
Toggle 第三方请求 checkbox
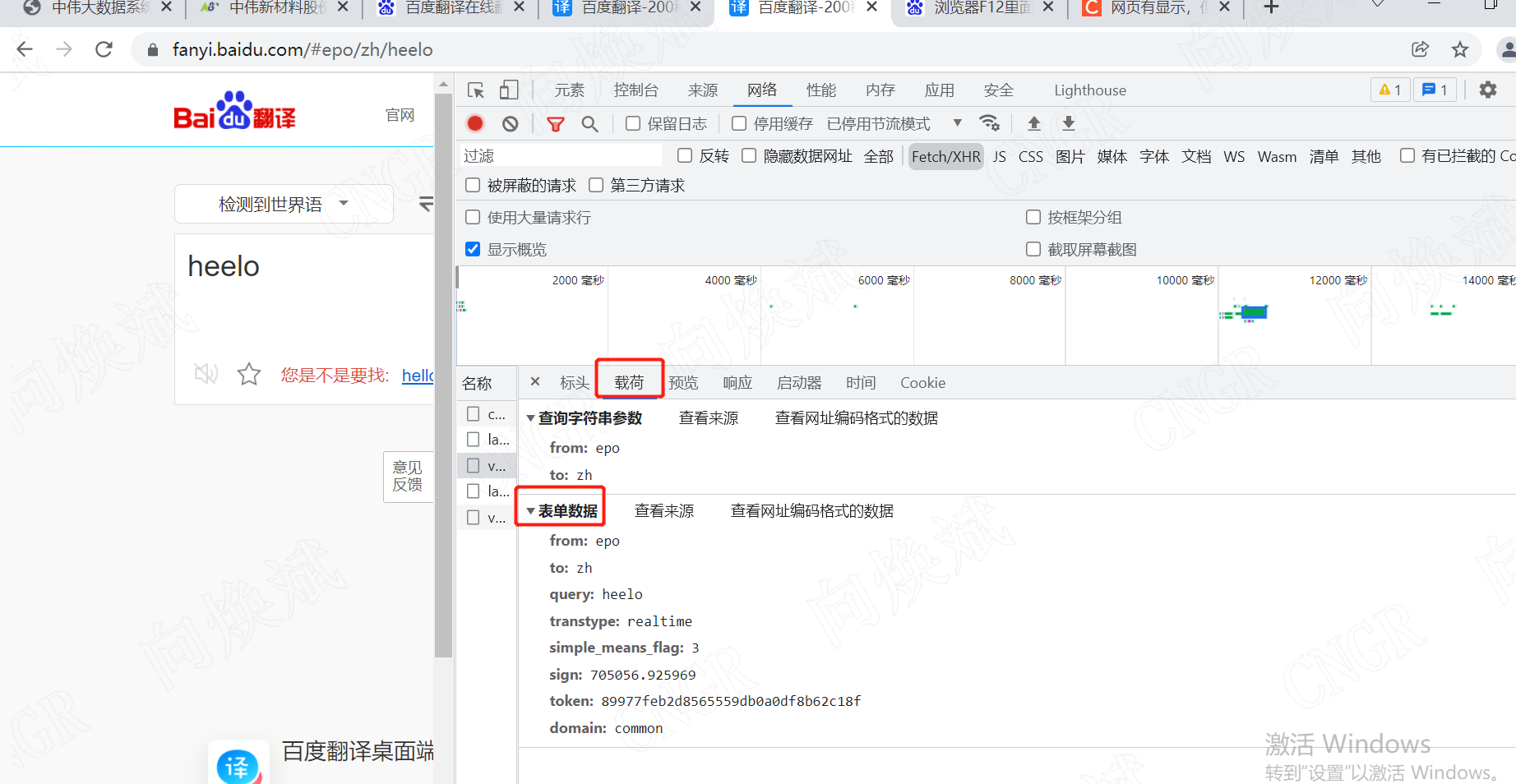(x=596, y=185)
